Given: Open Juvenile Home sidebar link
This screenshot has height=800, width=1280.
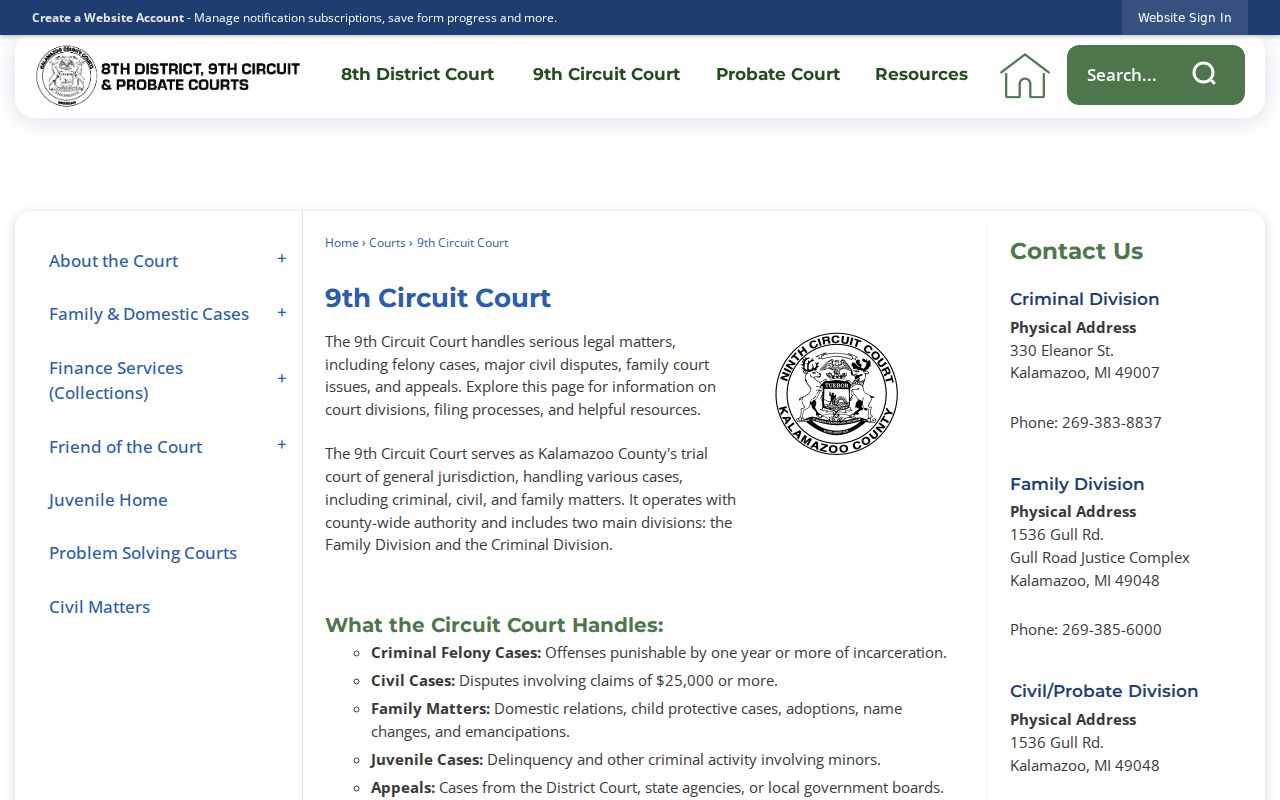Looking at the screenshot, I should pos(108,500).
